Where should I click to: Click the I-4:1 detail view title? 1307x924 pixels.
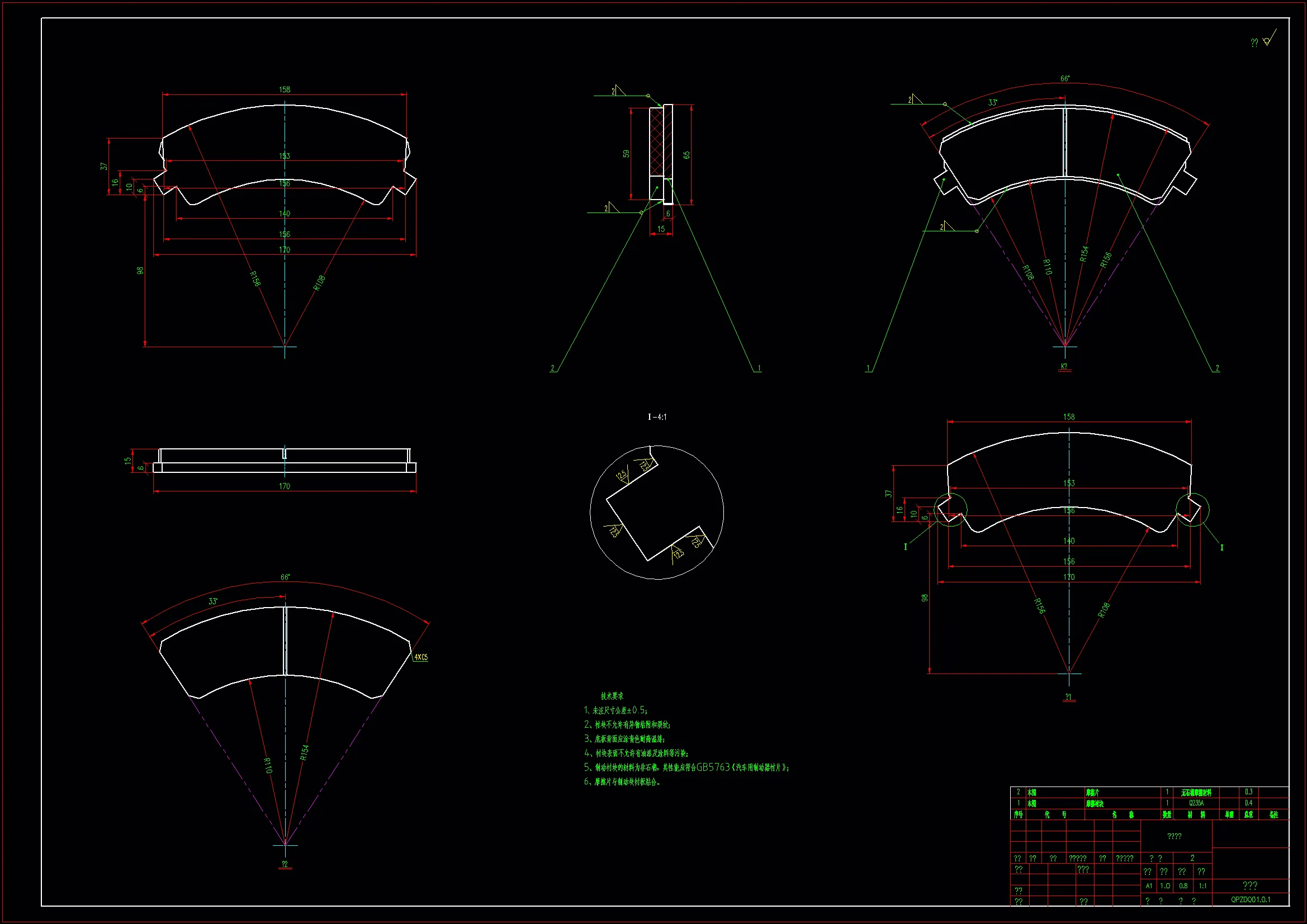[x=657, y=417]
